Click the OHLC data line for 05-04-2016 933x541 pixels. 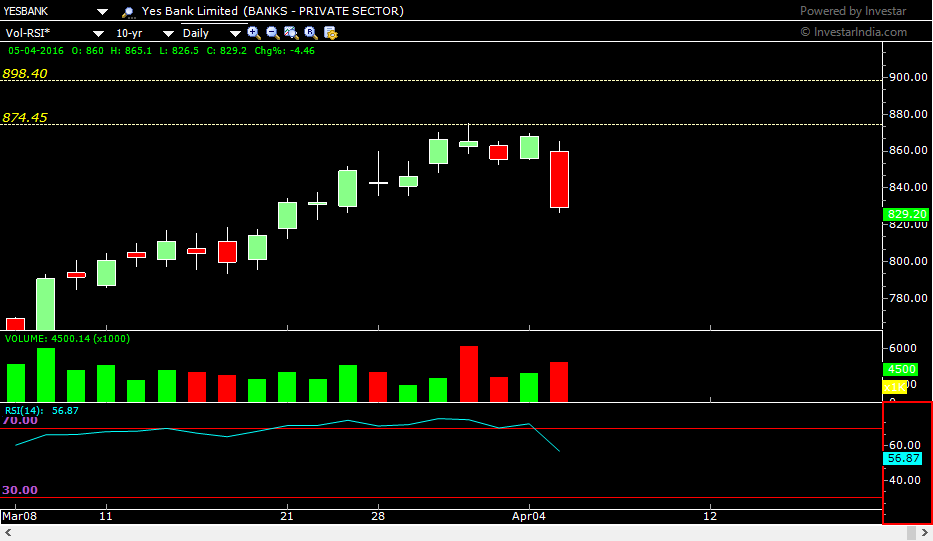coord(161,51)
